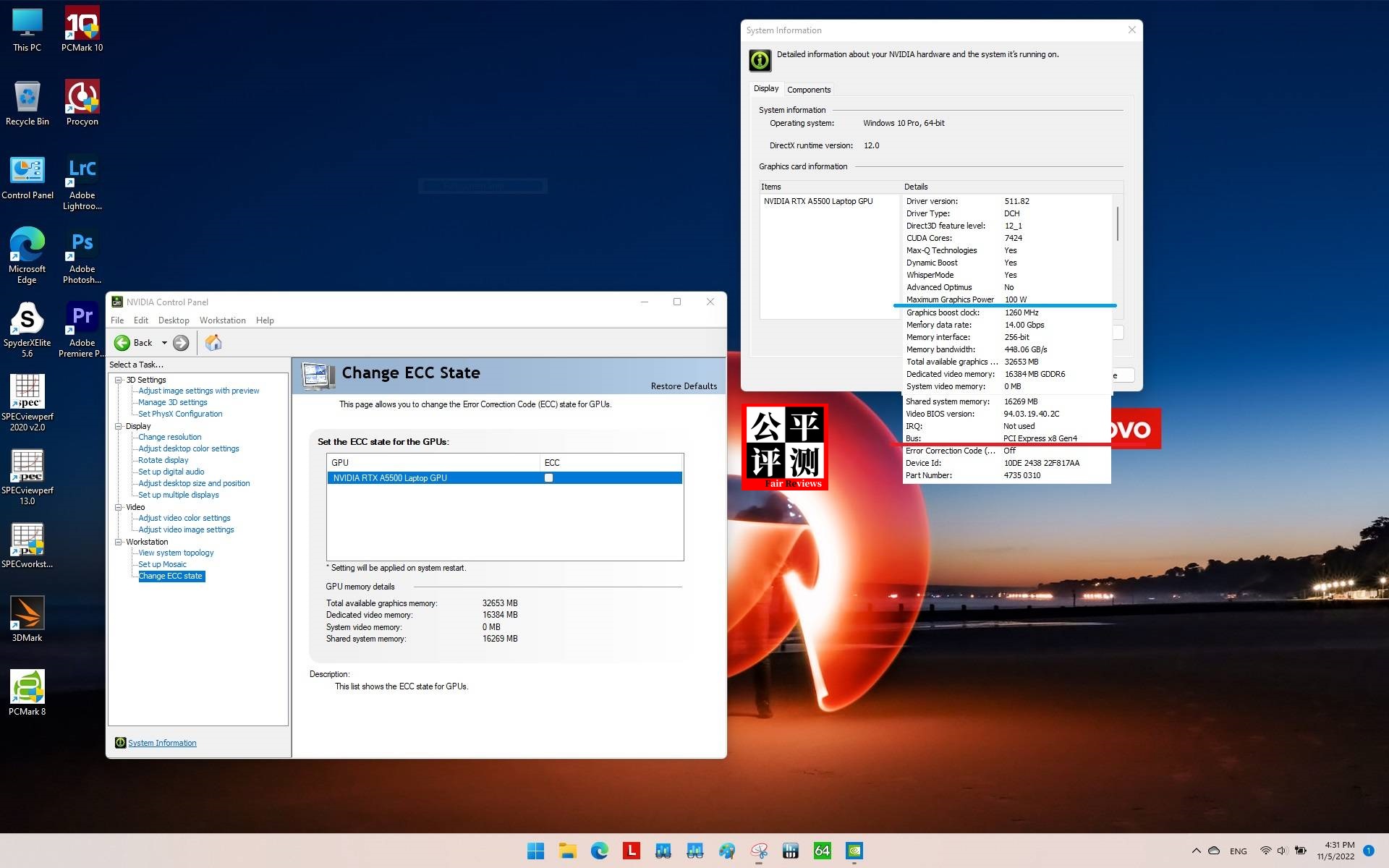The width and height of the screenshot is (1389, 868).
Task: Open the Back button dropdown arrow
Action: point(165,343)
